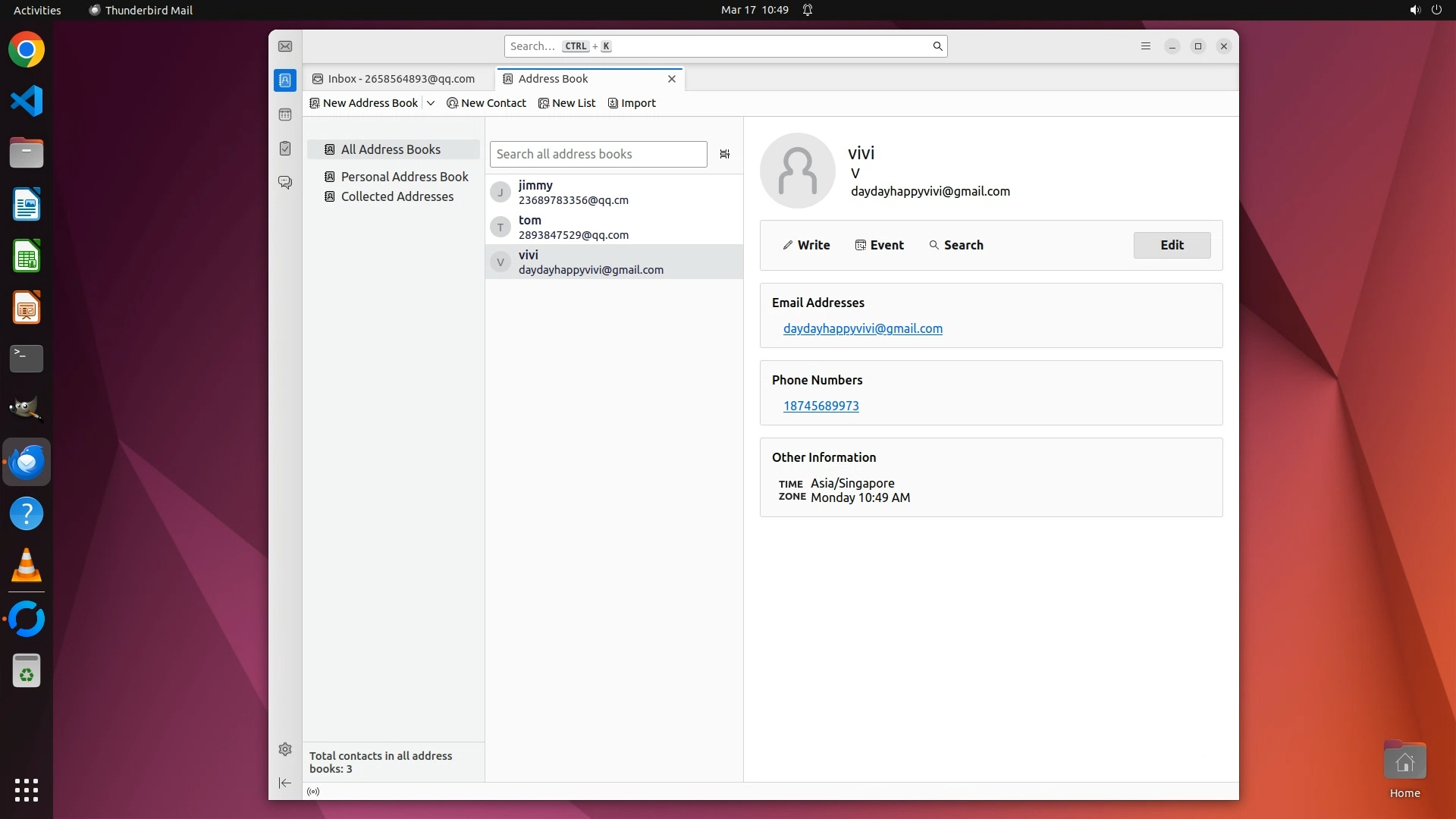
Task: Click the Import toolbar button
Action: [x=632, y=103]
